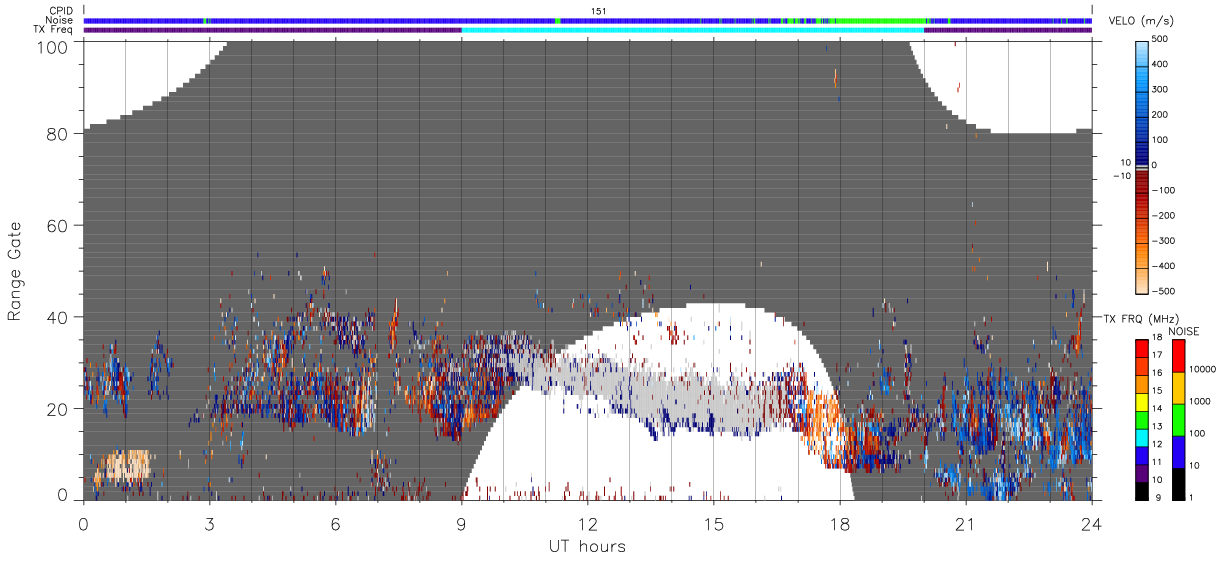
Task: Click the 9 label on TX FRQ legend
Action: coord(1158,498)
